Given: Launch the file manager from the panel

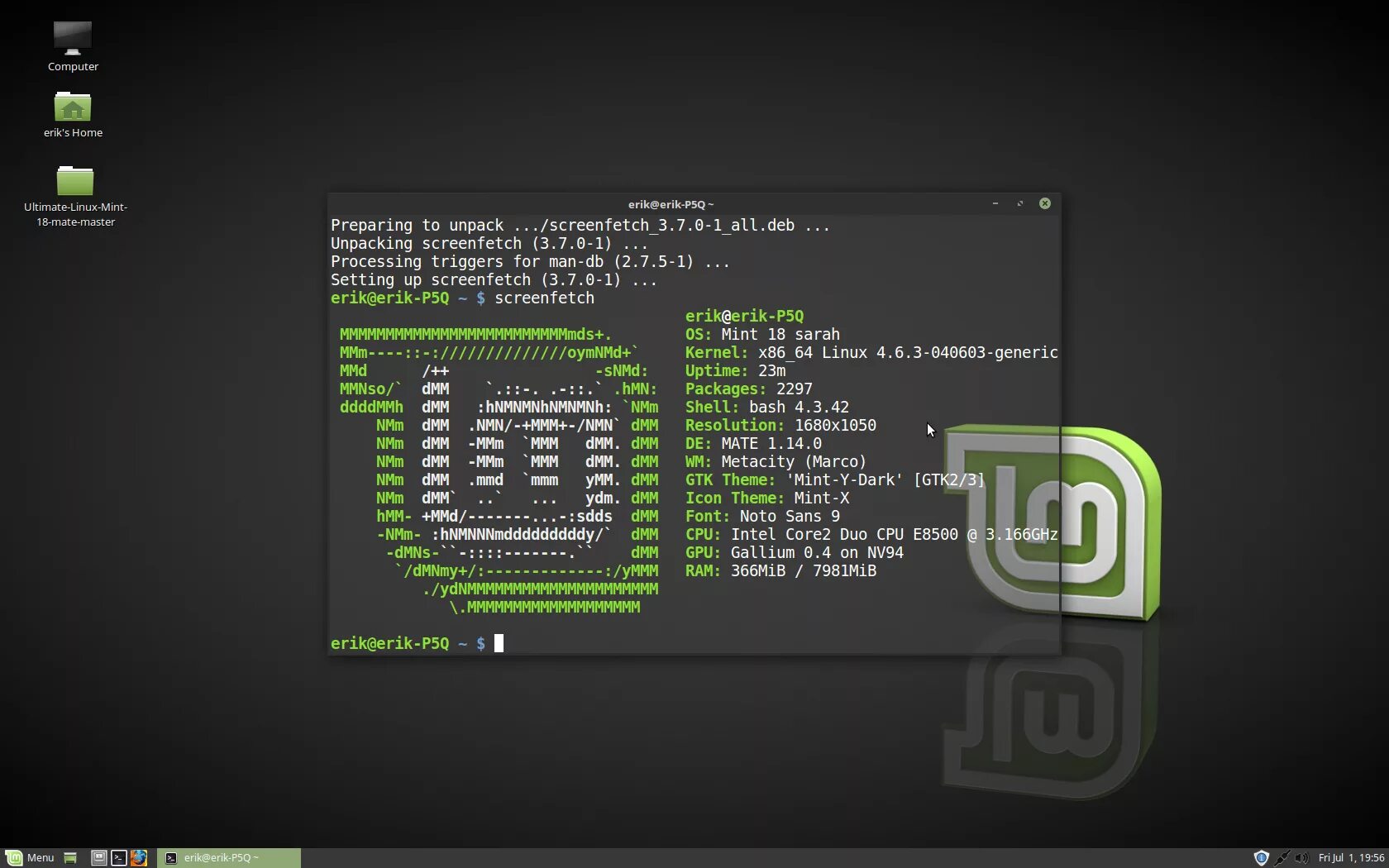Looking at the screenshot, I should click(98, 858).
